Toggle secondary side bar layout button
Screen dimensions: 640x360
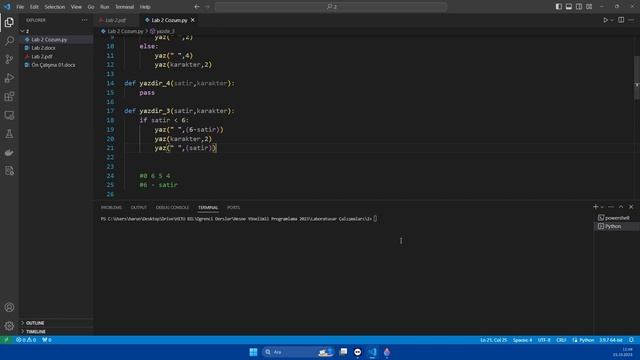click(579, 7)
